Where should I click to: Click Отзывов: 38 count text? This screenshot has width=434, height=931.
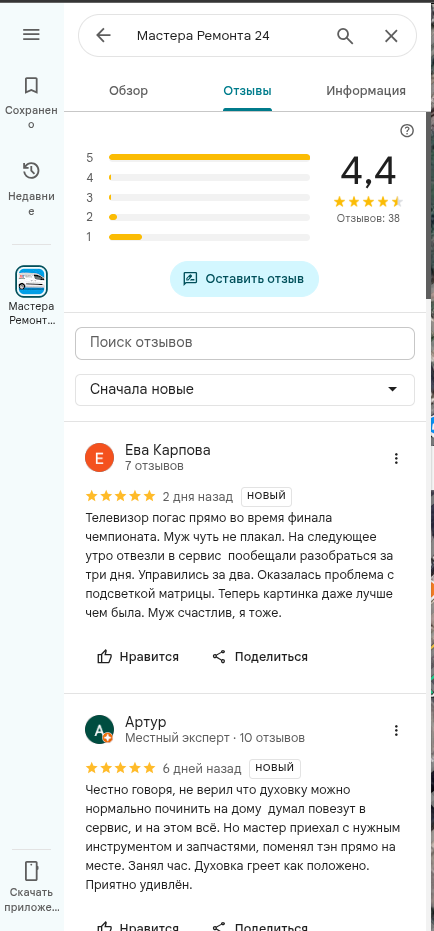pos(368,218)
